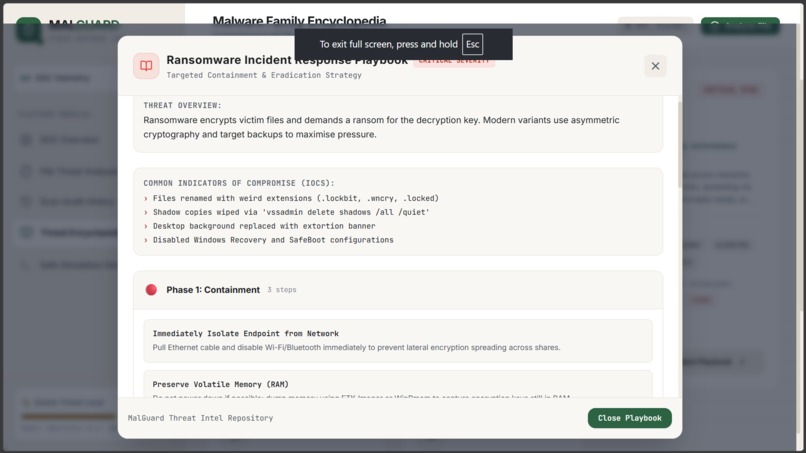Collapse the Phase 1: Containment section header

click(x=398, y=290)
